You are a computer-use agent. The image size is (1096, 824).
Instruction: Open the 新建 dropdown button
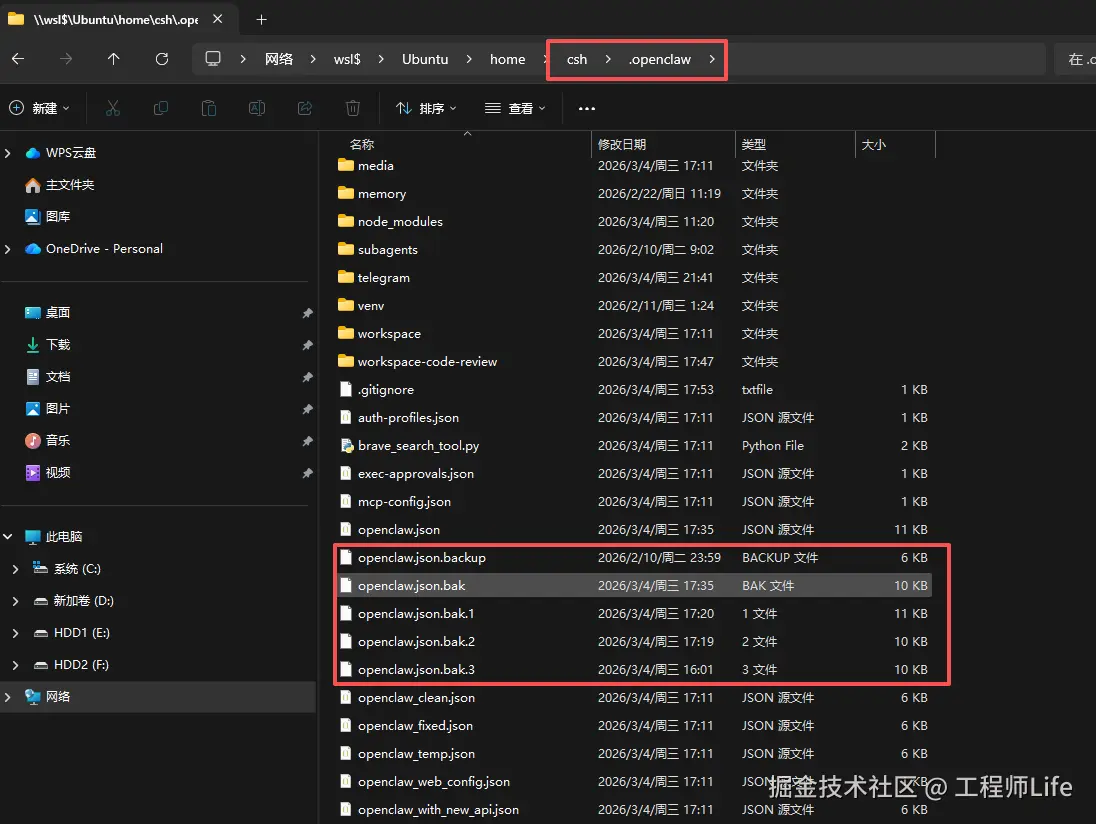click(39, 108)
